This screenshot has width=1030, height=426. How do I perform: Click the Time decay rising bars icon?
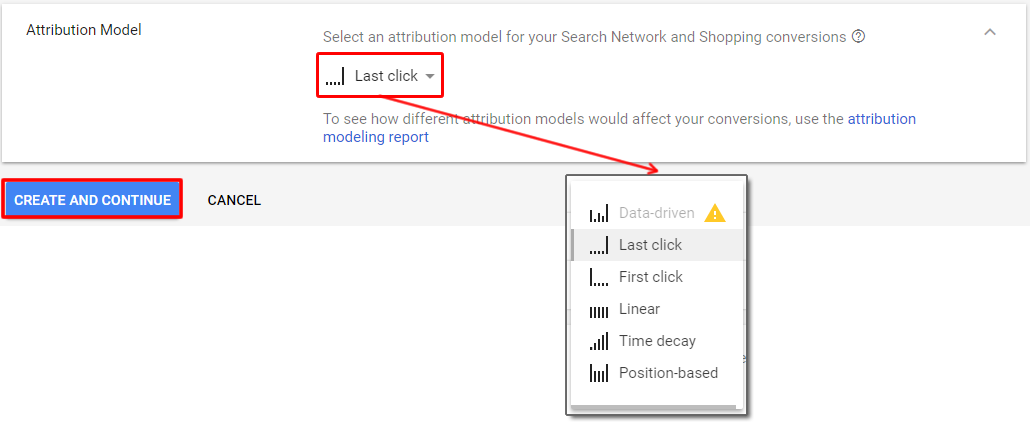(599, 341)
